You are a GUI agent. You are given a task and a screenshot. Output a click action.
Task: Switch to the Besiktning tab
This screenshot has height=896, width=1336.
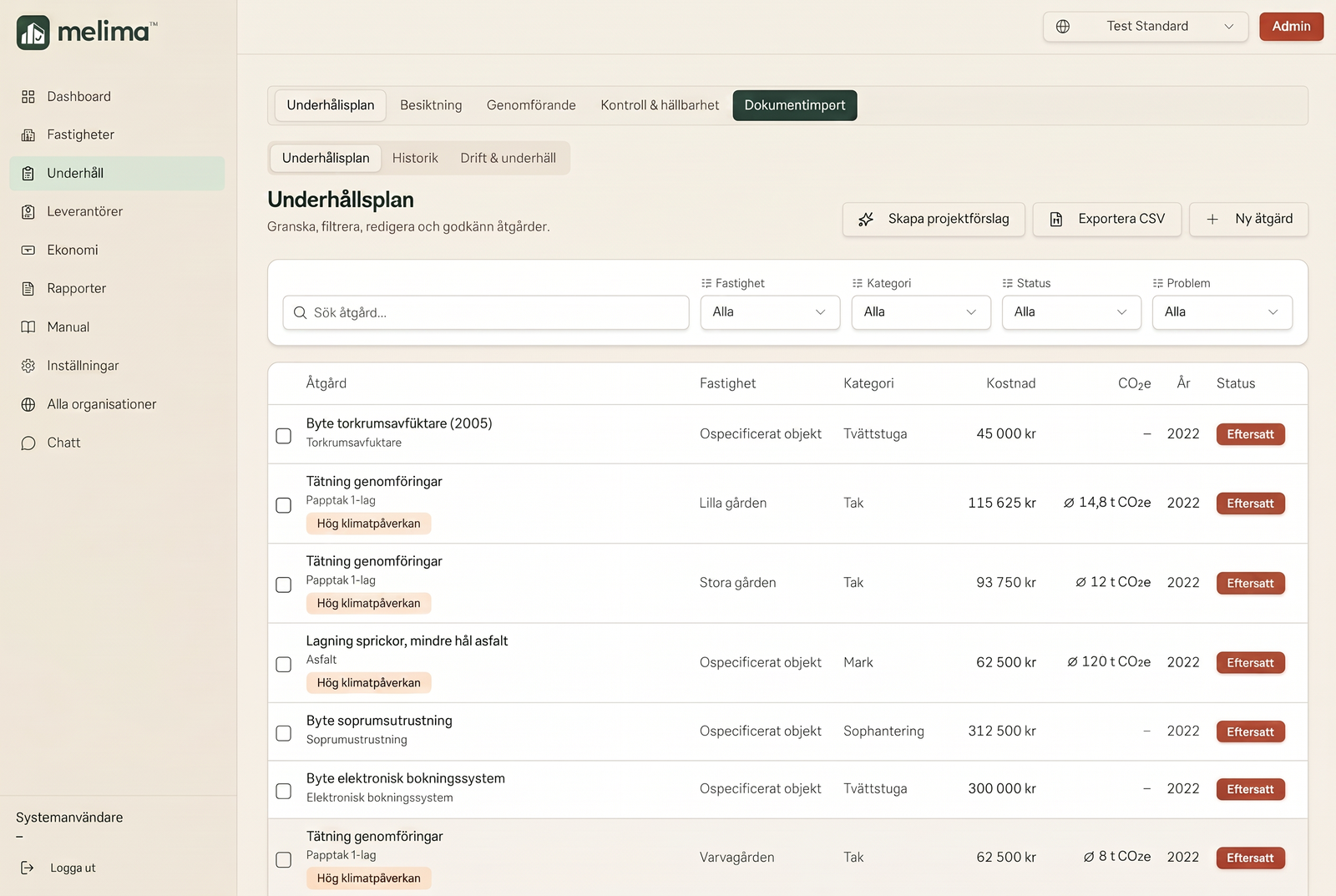(x=431, y=105)
